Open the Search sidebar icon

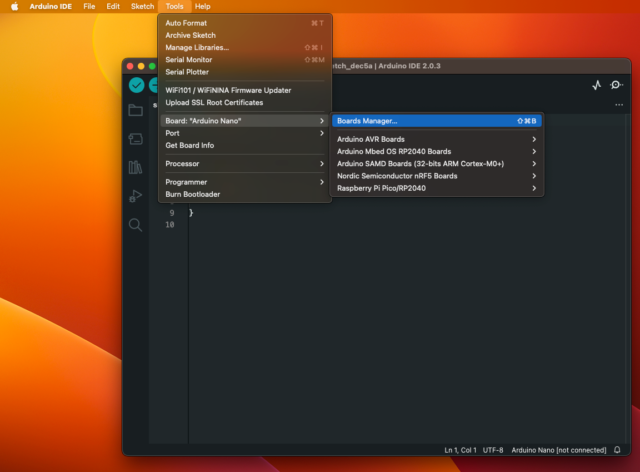point(135,225)
